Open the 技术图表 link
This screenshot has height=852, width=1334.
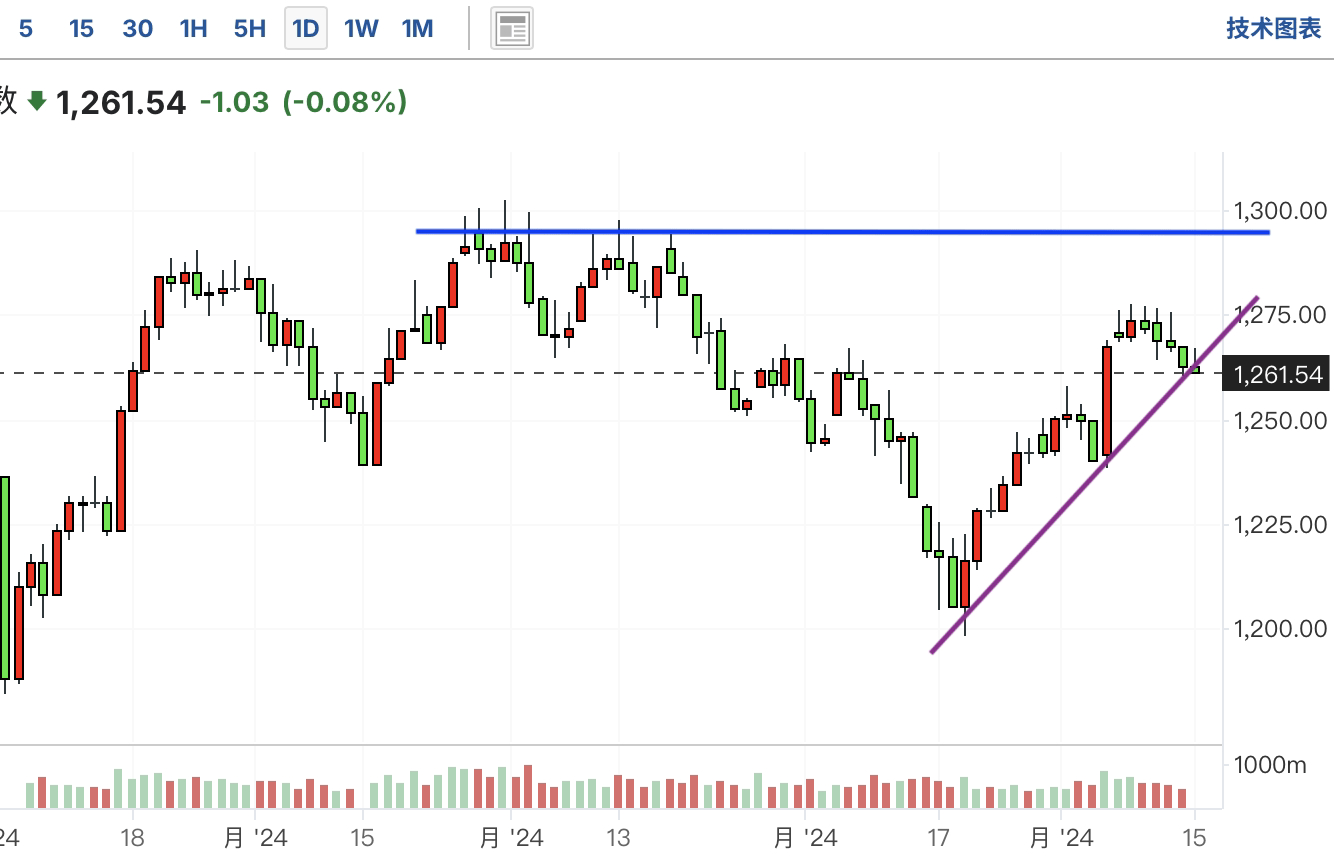pos(1274,28)
